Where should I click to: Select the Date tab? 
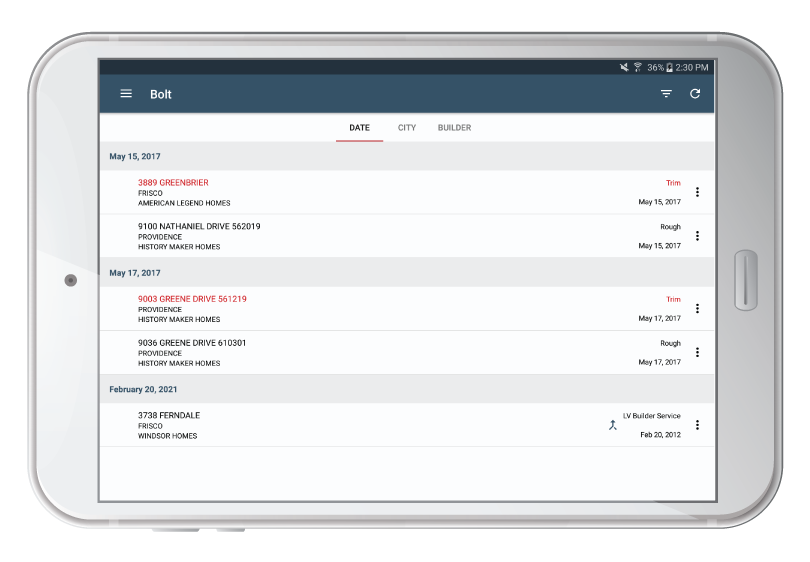360,128
